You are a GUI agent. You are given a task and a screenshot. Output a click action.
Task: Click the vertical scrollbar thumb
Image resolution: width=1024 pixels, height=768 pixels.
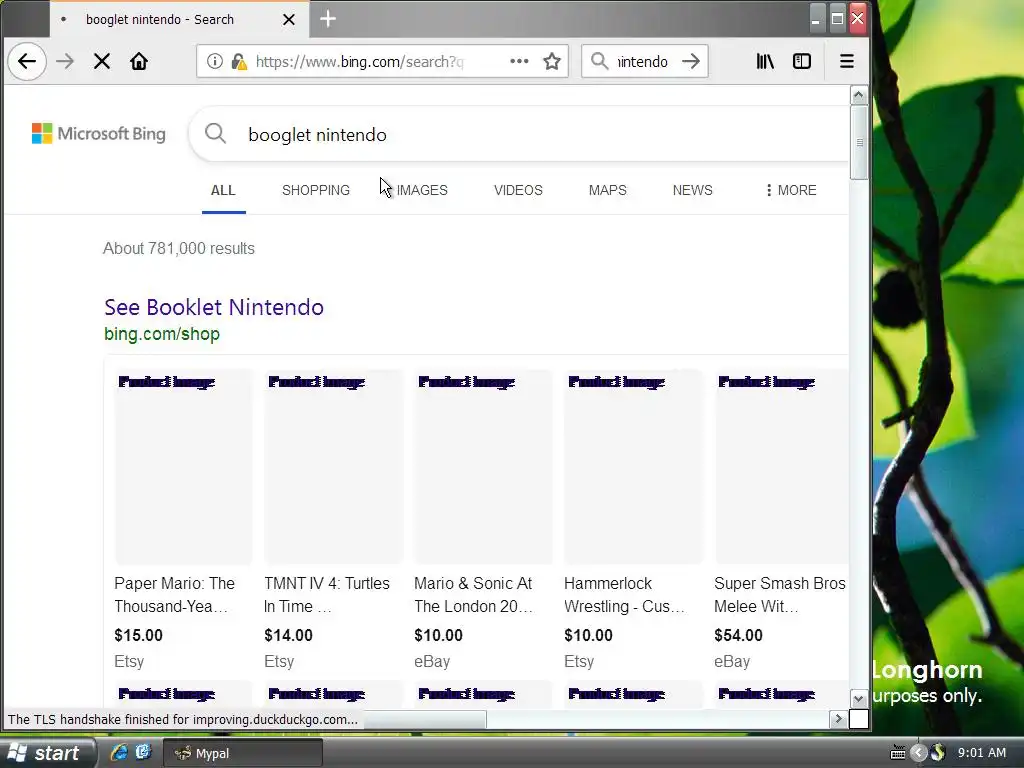859,142
